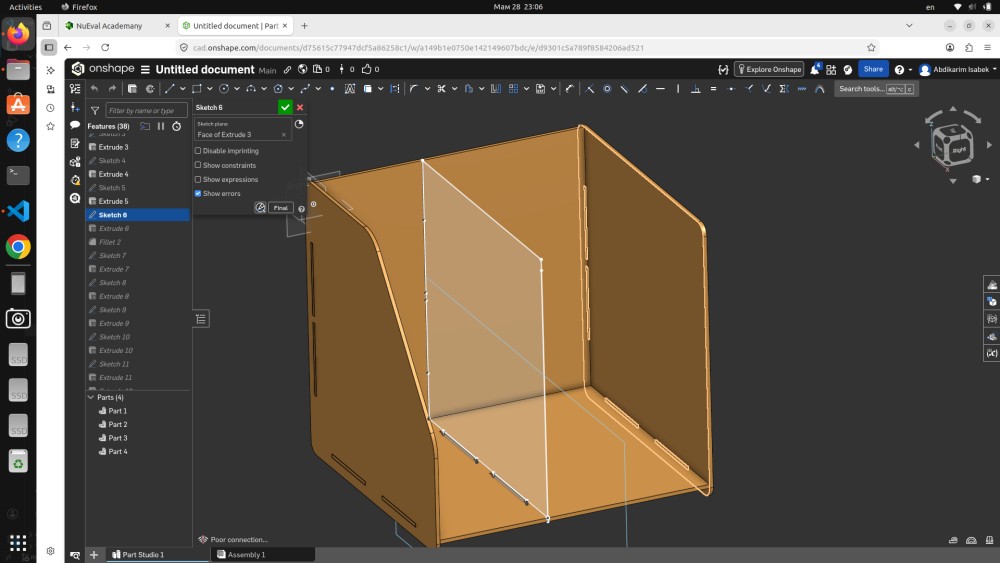
Task: Enable Show constraints checkbox
Action: pos(198,165)
